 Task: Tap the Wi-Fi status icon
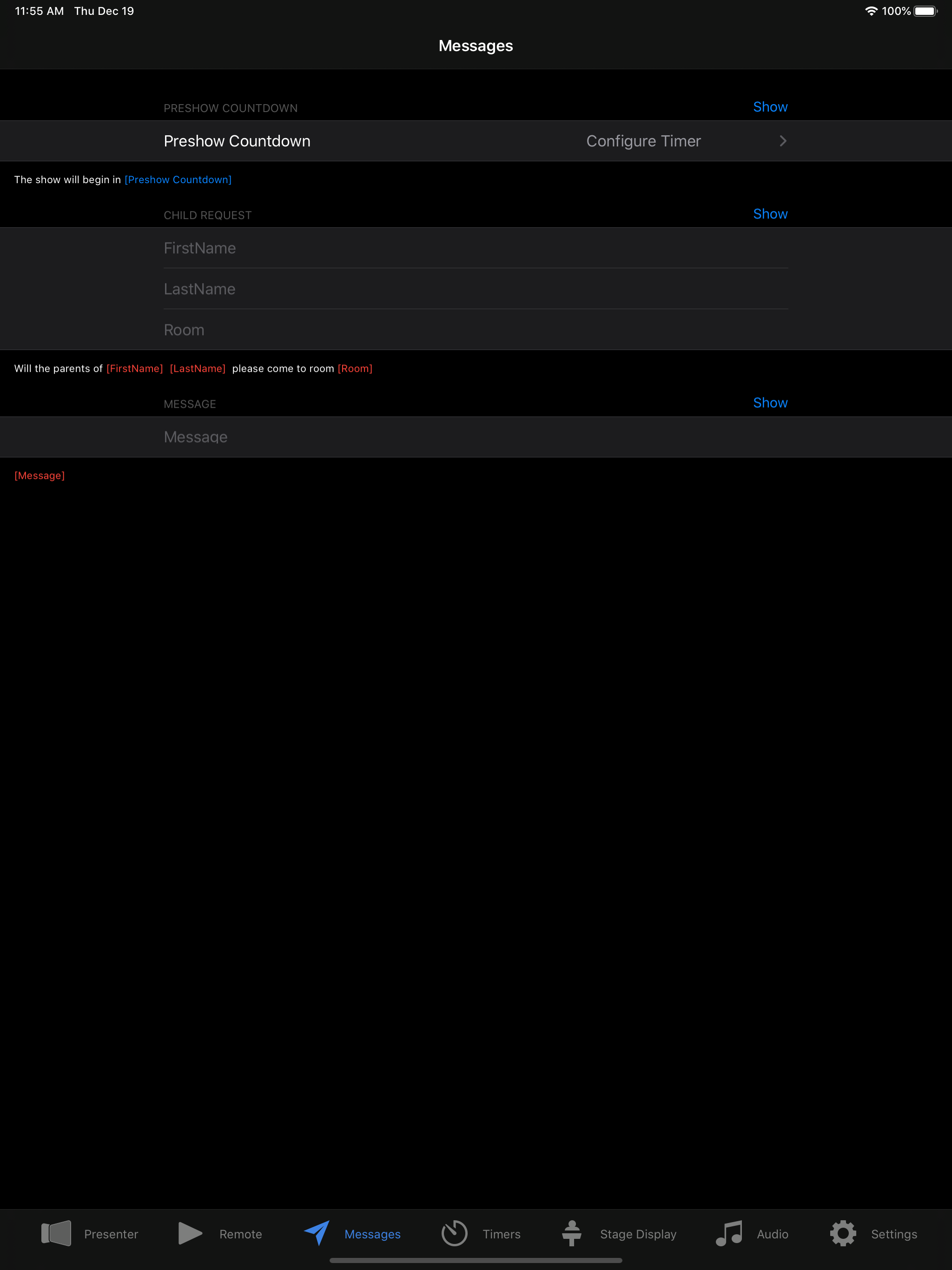[871, 11]
